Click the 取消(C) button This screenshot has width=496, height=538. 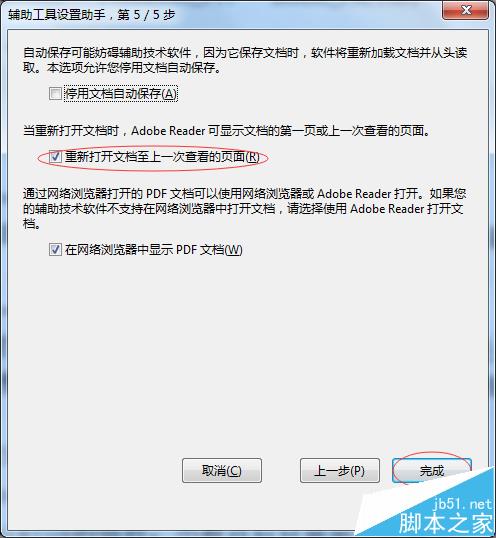click(222, 470)
